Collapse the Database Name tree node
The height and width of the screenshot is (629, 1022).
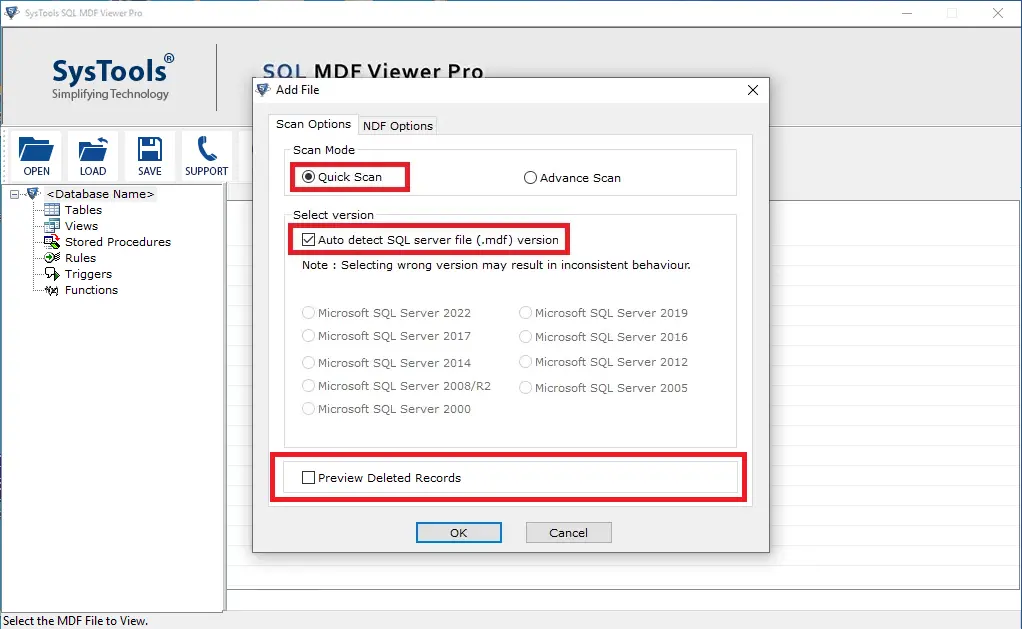(14, 194)
